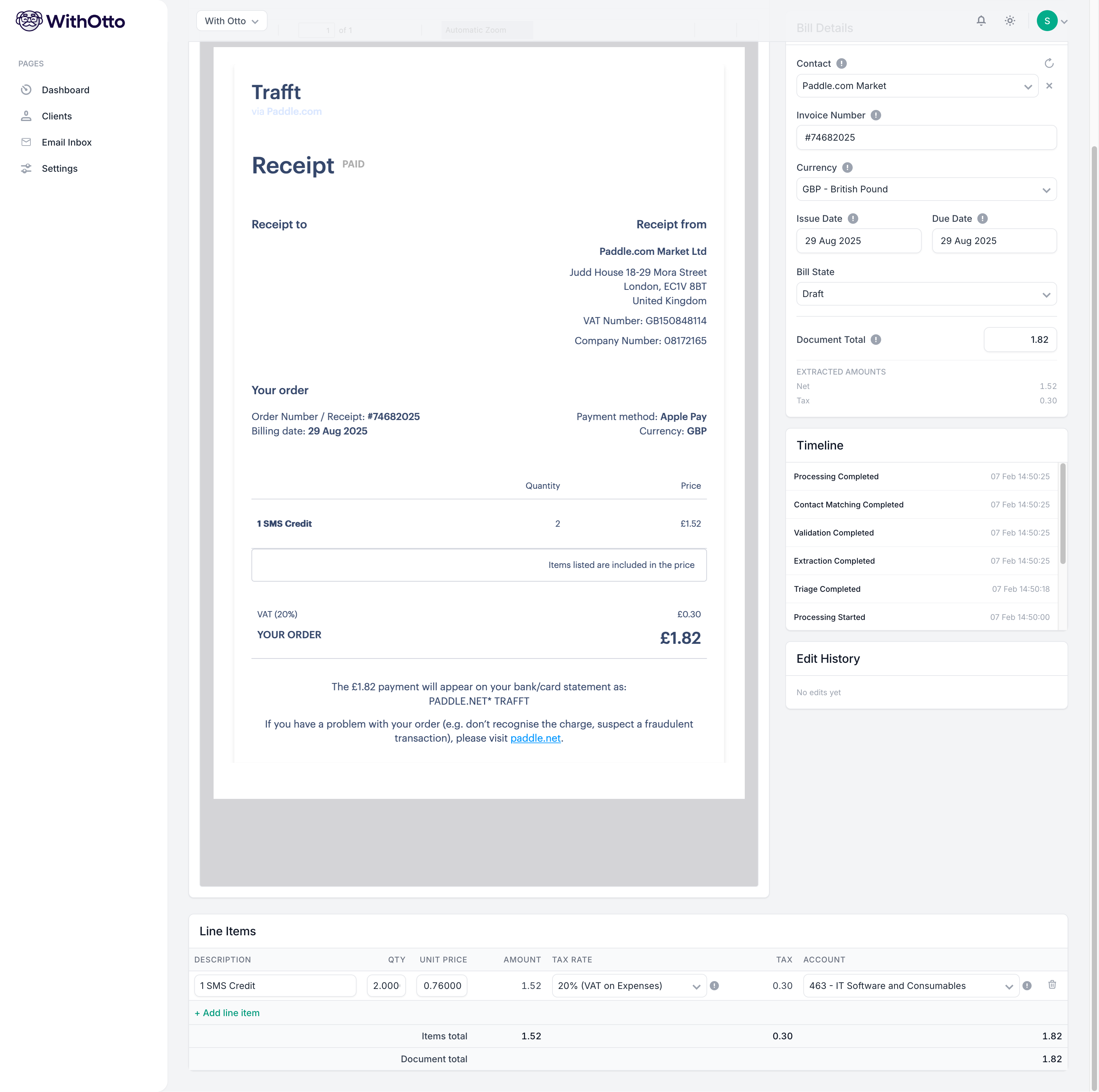The width and height of the screenshot is (1099, 1092).
Task: Open the Clients page
Action: (56, 116)
